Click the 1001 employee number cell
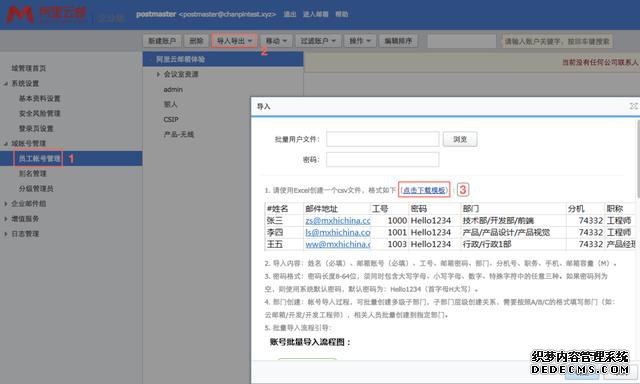The height and width of the screenshot is (384, 640). point(397,232)
